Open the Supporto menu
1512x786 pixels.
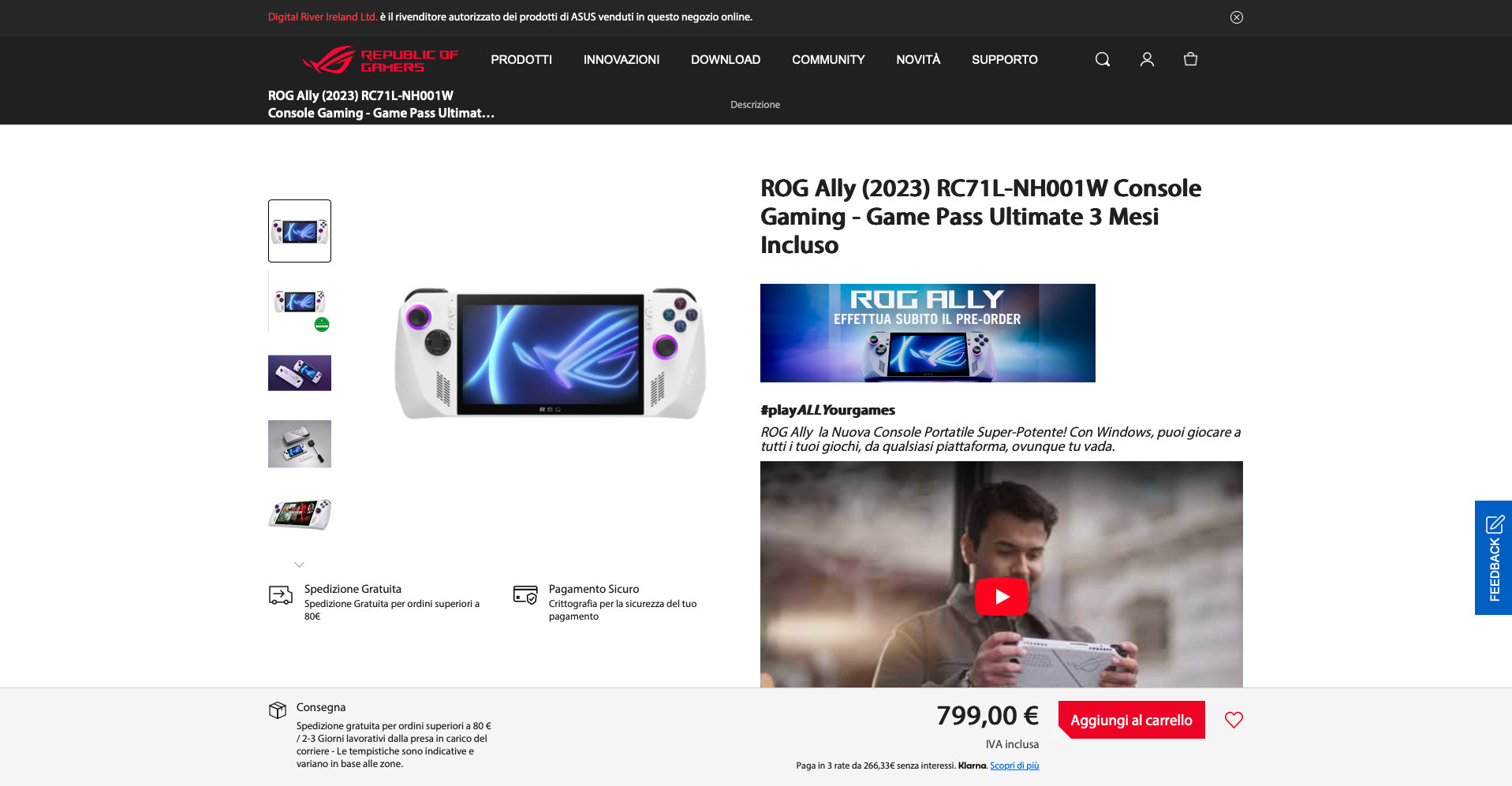[1005, 60]
